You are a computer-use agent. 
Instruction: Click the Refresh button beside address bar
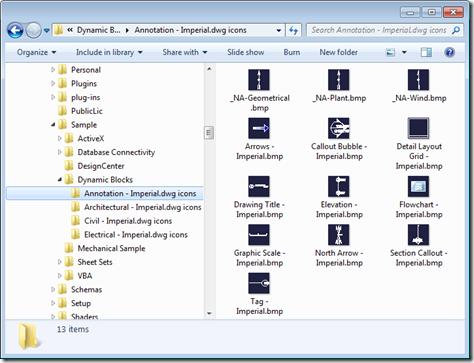tap(294, 31)
